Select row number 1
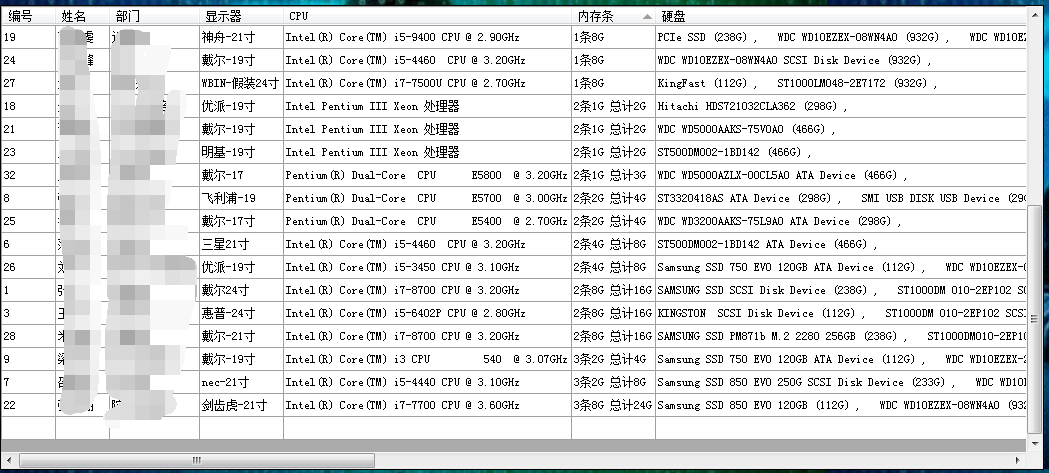The image size is (1049, 473). click(x=28, y=290)
